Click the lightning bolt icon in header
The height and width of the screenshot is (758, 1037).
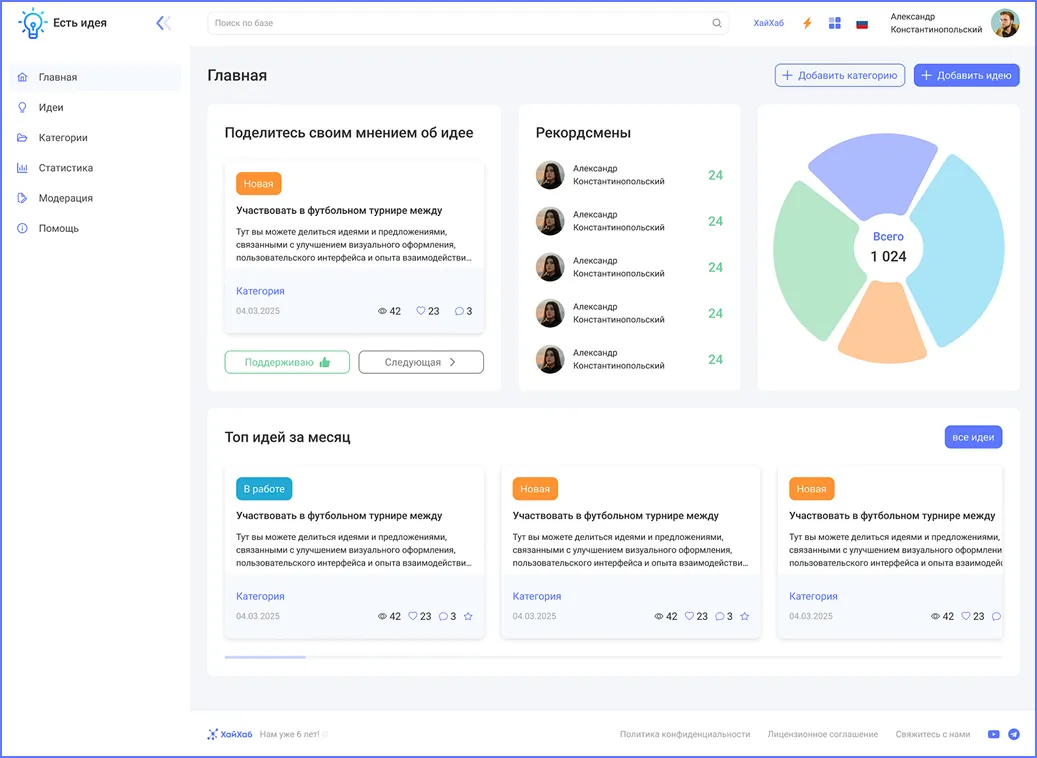(x=807, y=23)
